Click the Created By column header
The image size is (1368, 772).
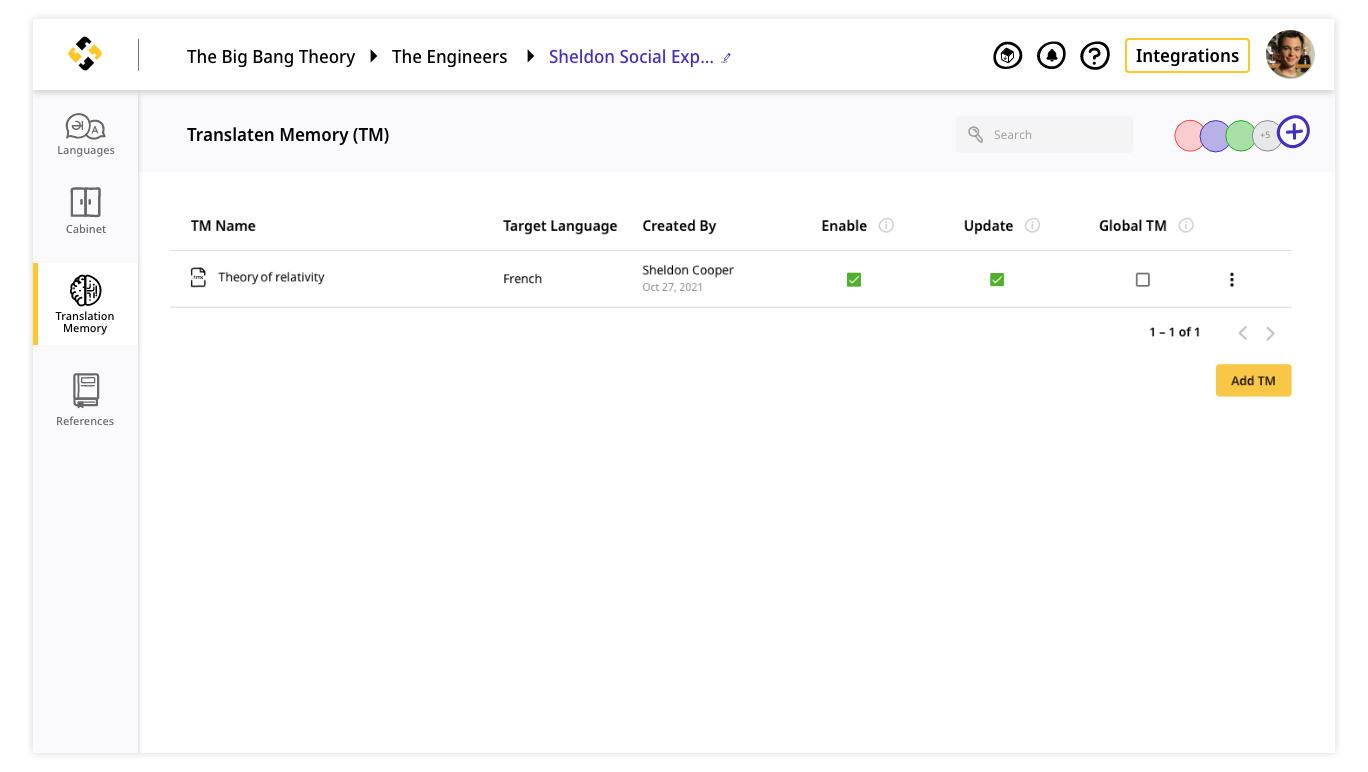[679, 226]
